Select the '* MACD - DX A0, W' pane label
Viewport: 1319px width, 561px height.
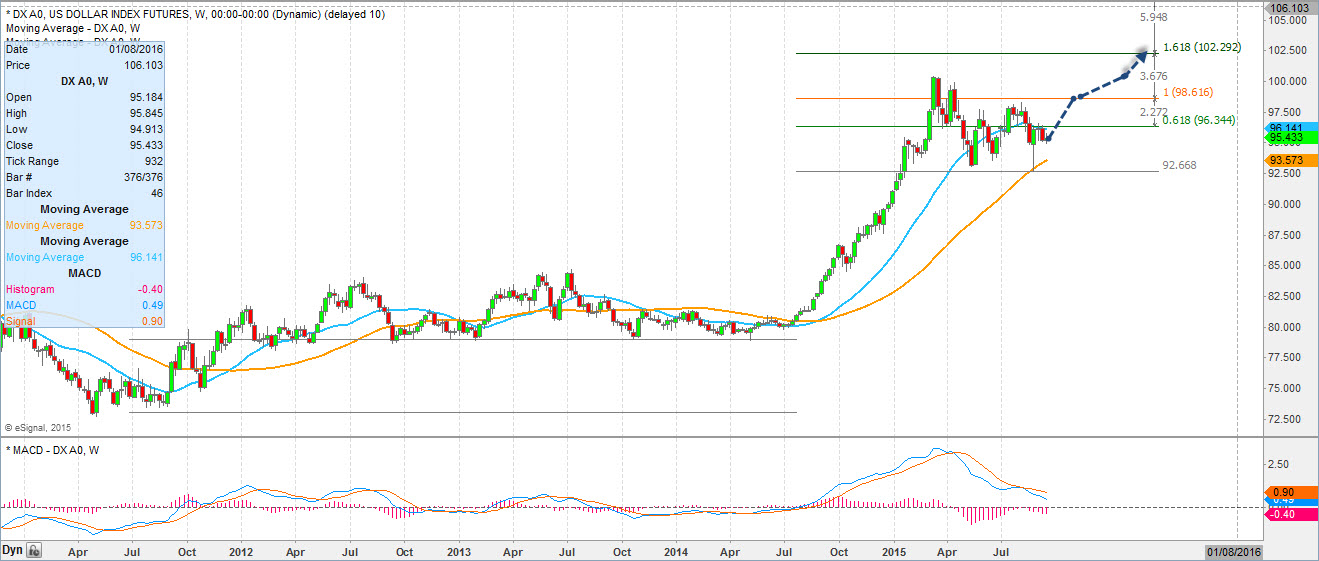(x=53, y=449)
